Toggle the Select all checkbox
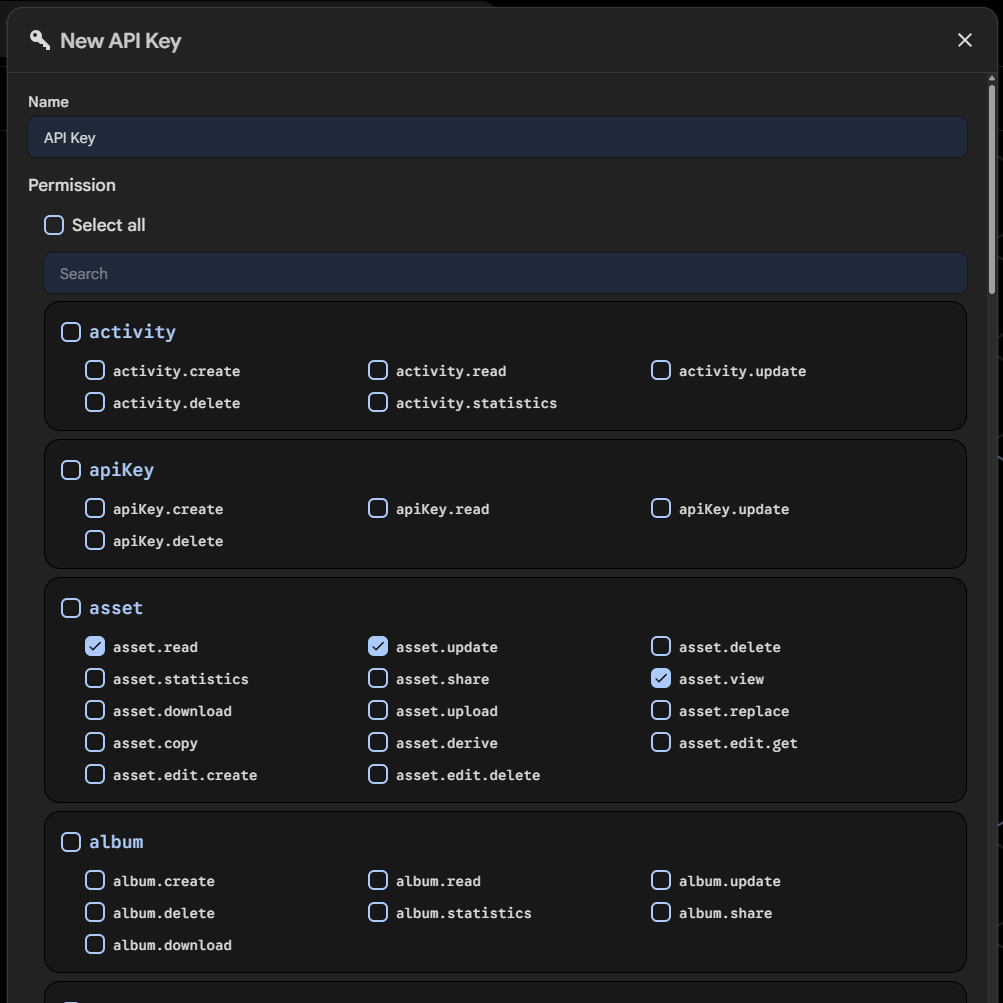Viewport: 1003px width, 1003px height. pos(54,225)
